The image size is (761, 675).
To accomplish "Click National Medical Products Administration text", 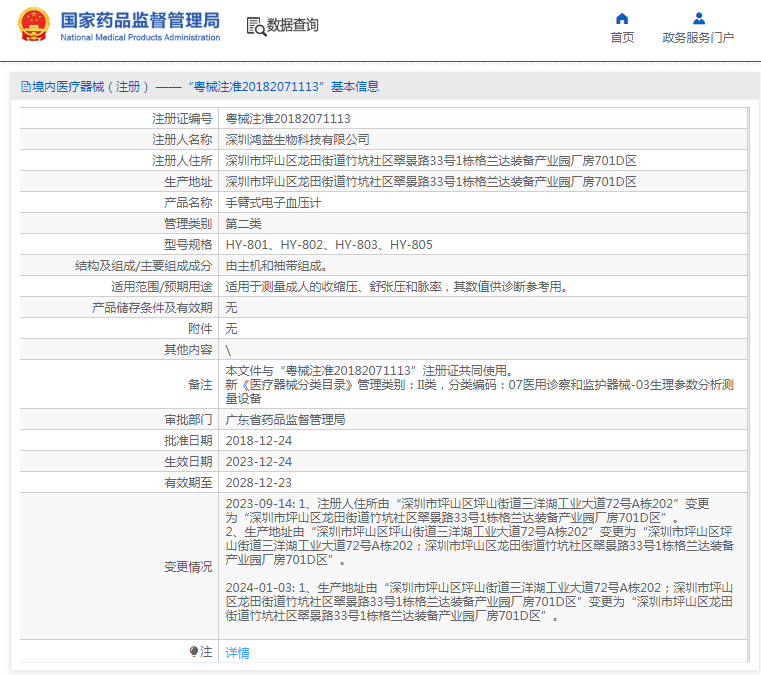I will (140, 37).
